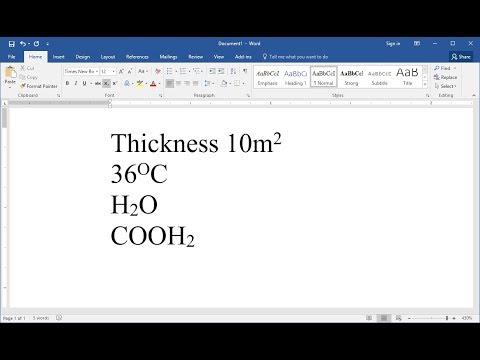
Task: Undo the last action
Action: click(x=23, y=44)
